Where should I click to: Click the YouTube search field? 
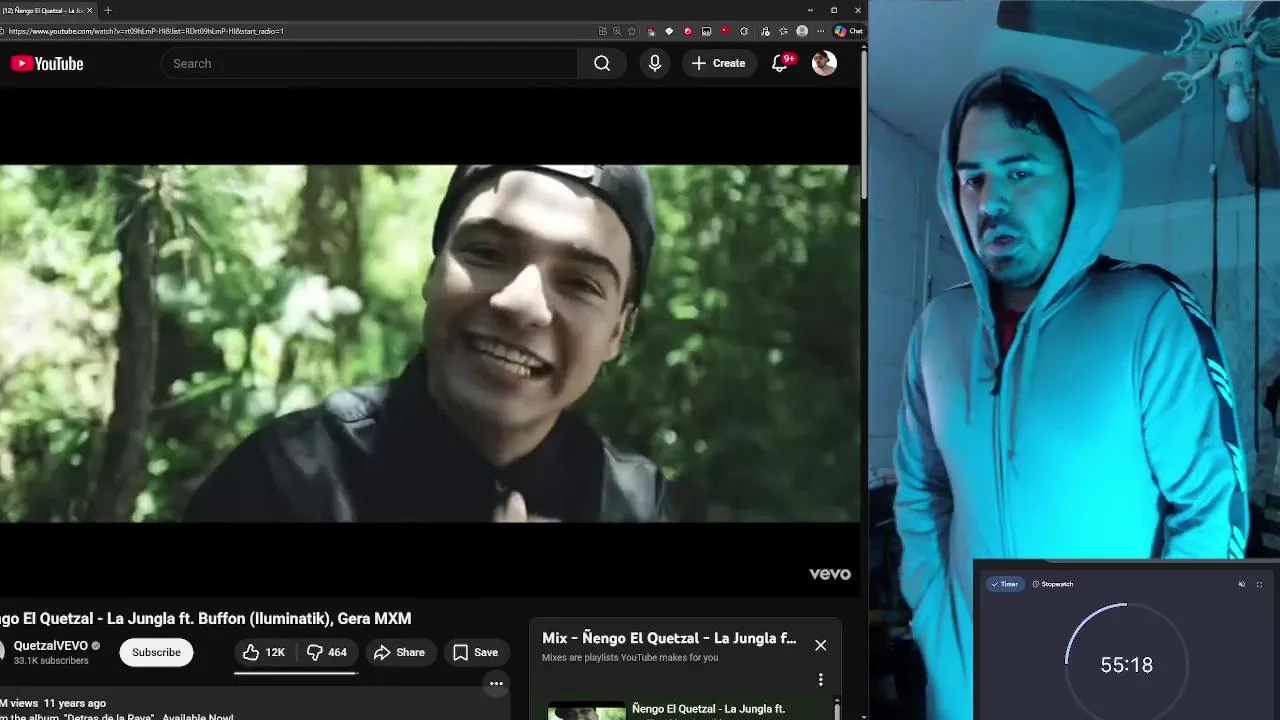pyautogui.click(x=369, y=63)
